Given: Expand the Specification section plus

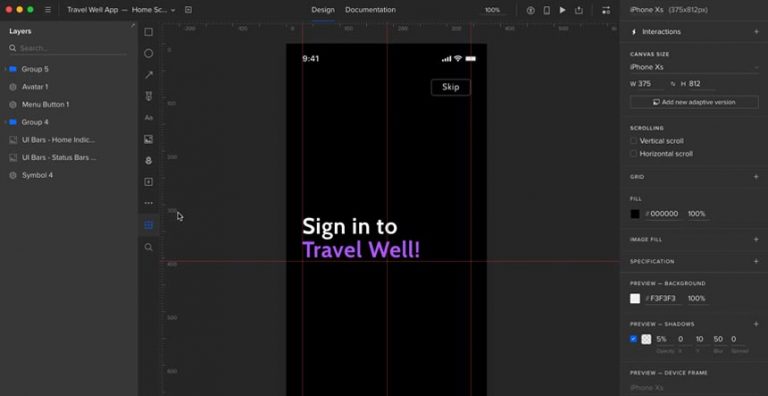Looking at the screenshot, I should click(756, 261).
